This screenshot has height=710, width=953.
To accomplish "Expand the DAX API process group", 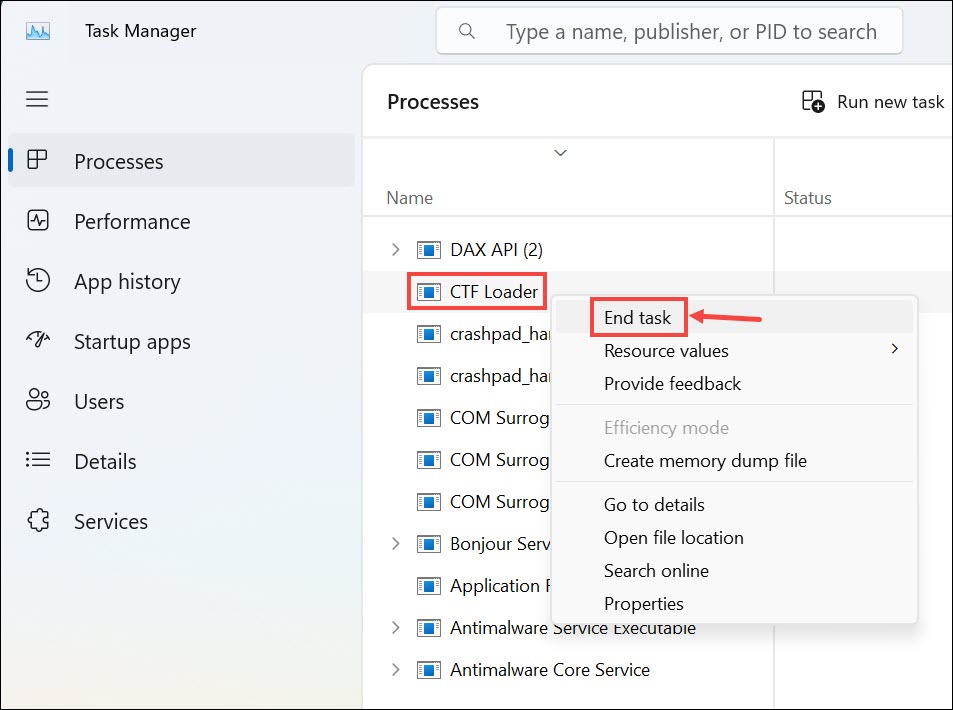I will [x=394, y=249].
